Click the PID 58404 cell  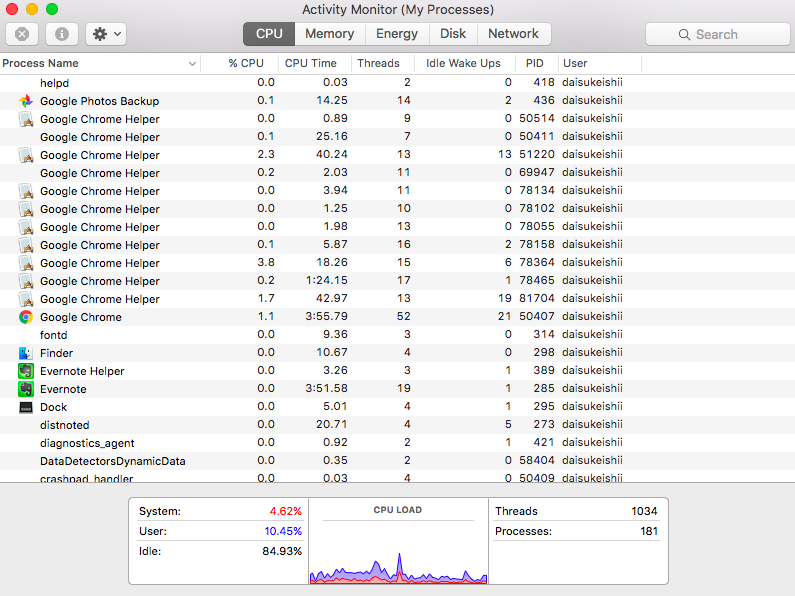[537, 460]
